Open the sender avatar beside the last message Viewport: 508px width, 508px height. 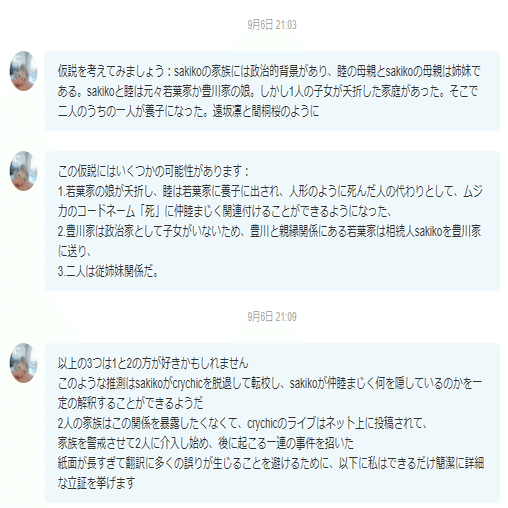click(23, 363)
